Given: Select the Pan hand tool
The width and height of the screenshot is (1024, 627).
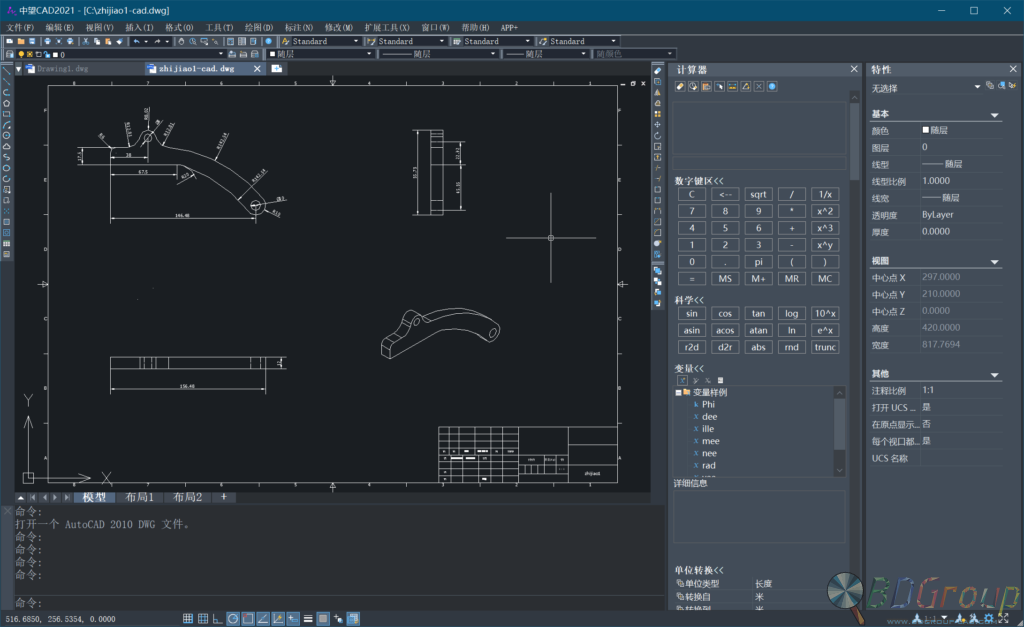Looking at the screenshot, I should (x=182, y=41).
